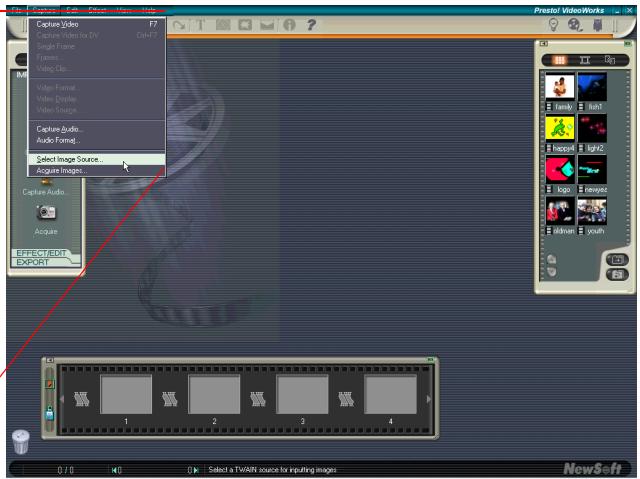
Task: Click the transition icon before frame 2
Action: click(170, 399)
